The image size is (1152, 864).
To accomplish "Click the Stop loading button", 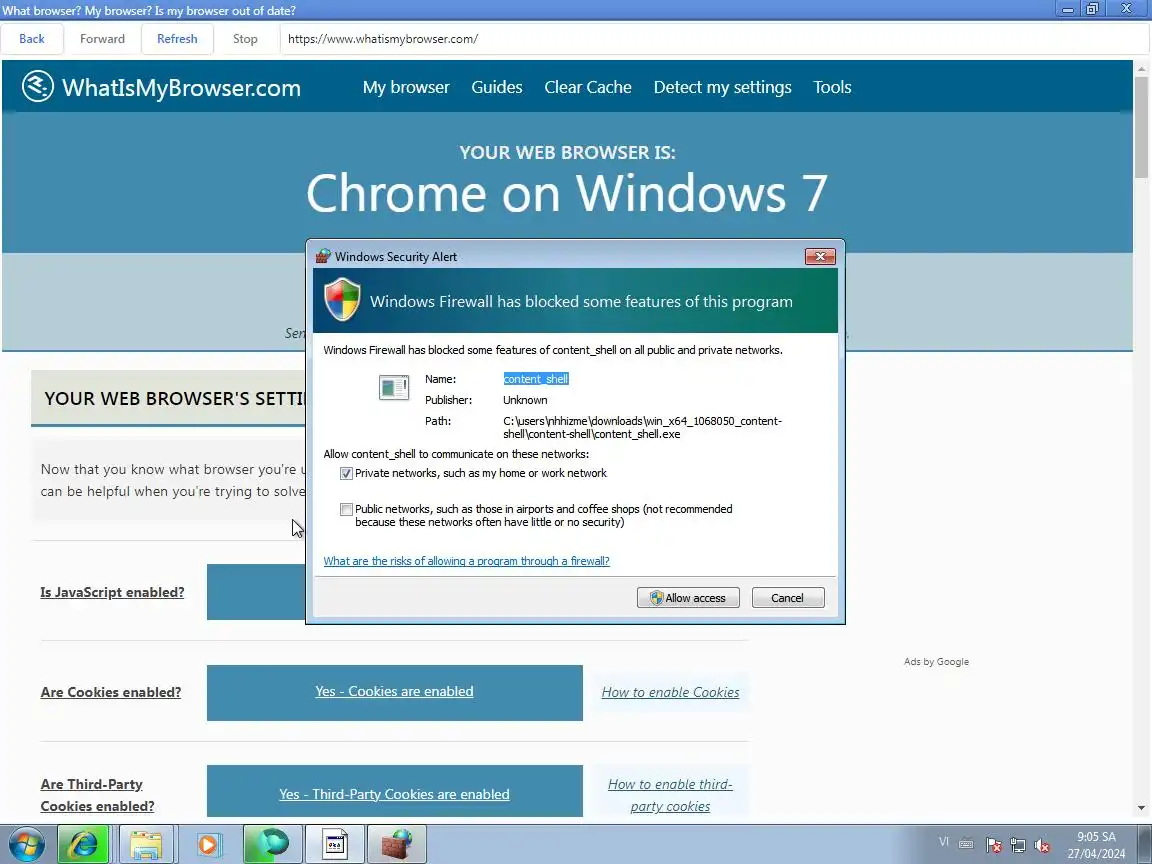I will click(245, 39).
